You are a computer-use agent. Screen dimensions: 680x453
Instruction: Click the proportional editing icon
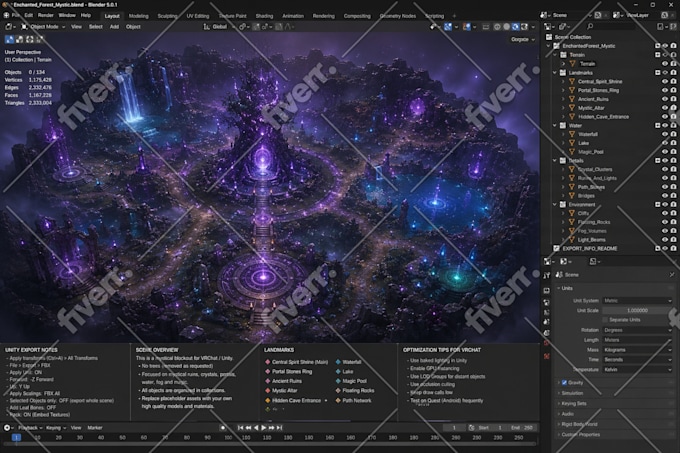coord(279,27)
